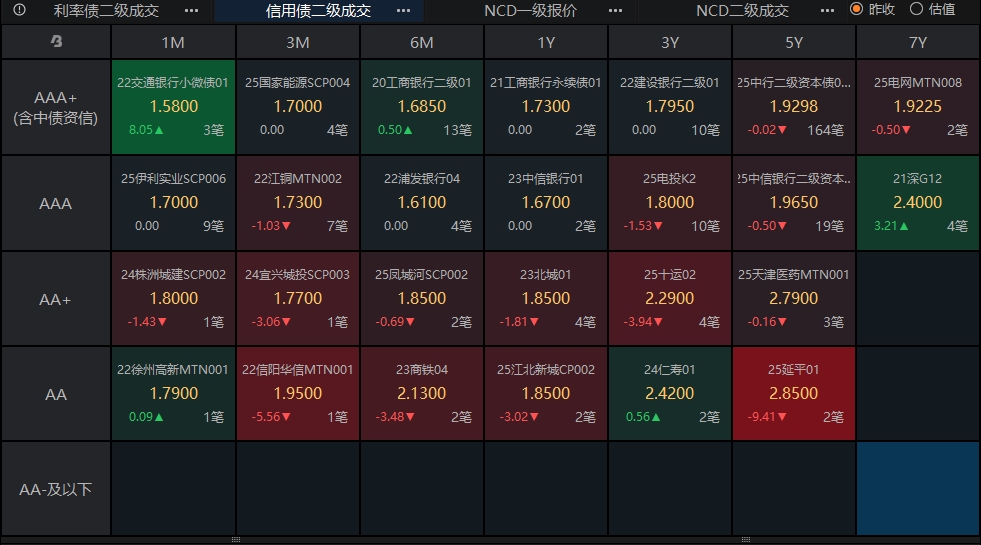981x545 pixels.
Task: Select the AAA+(含中债资信) rating row header
Action: tap(56, 107)
